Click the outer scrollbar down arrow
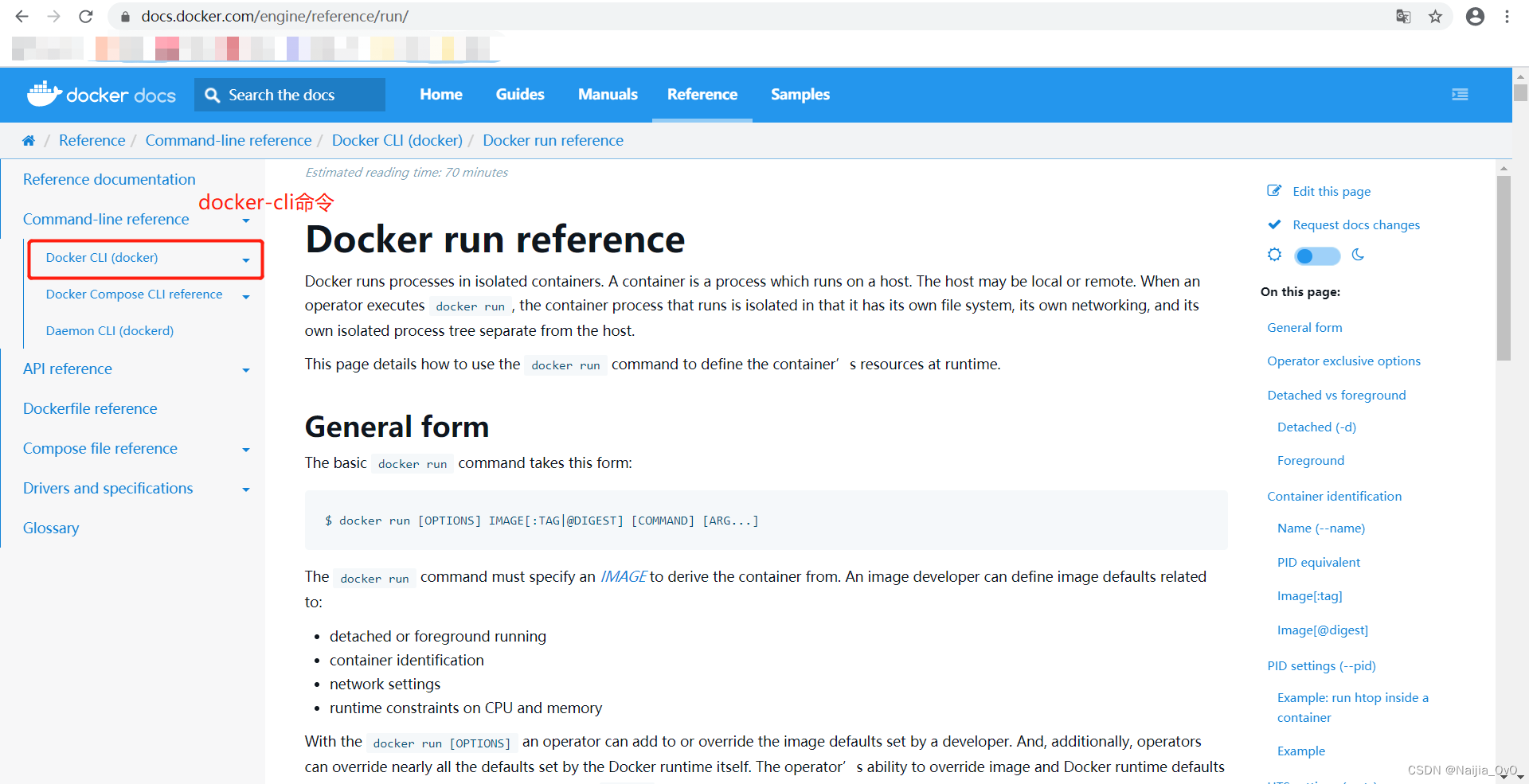The height and width of the screenshot is (784, 1529). click(1520, 776)
